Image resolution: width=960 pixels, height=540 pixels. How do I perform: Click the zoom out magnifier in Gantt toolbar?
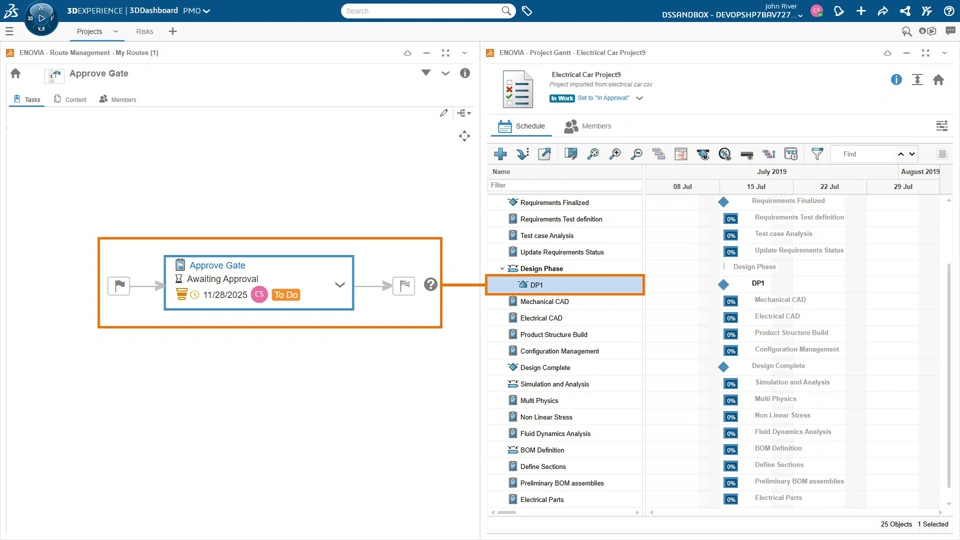click(637, 154)
